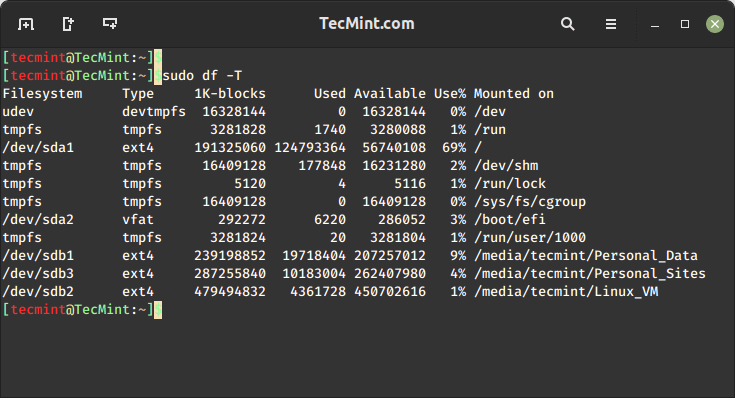
Task: Click the '10183004' used value
Action: coord(314,273)
